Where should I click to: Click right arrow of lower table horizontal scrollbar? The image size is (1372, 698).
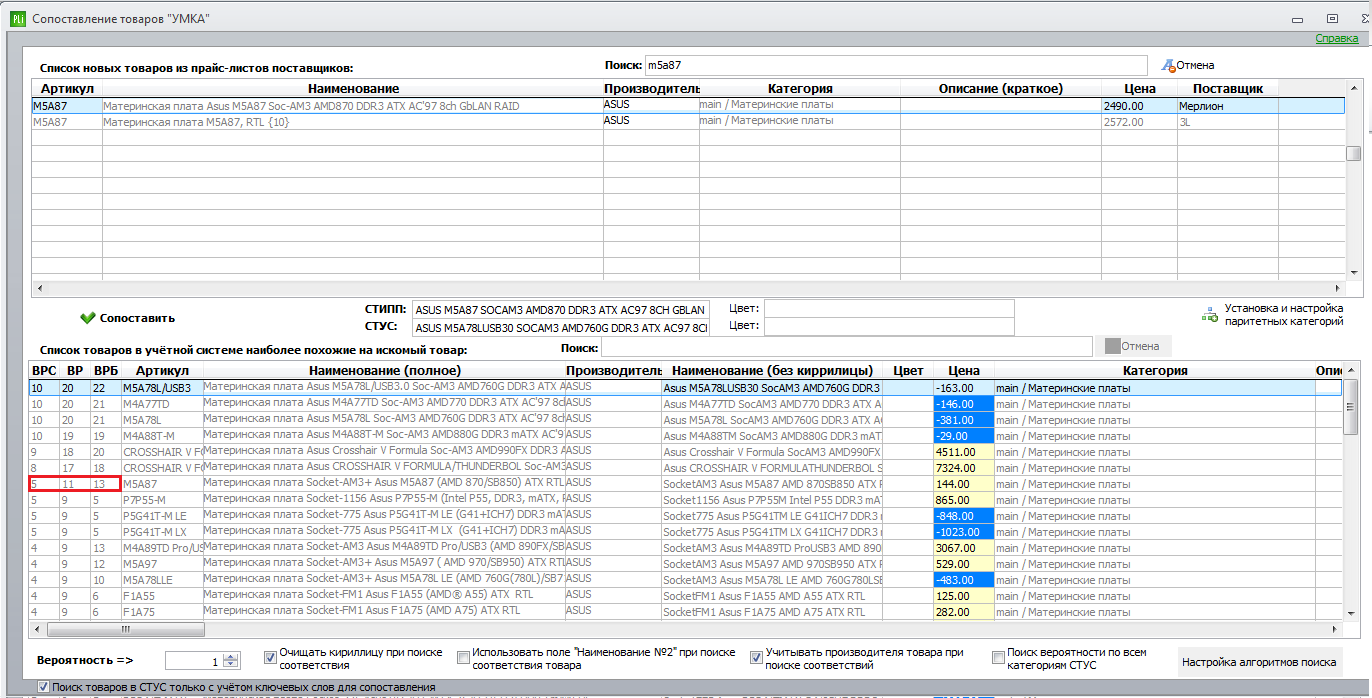click(1337, 629)
